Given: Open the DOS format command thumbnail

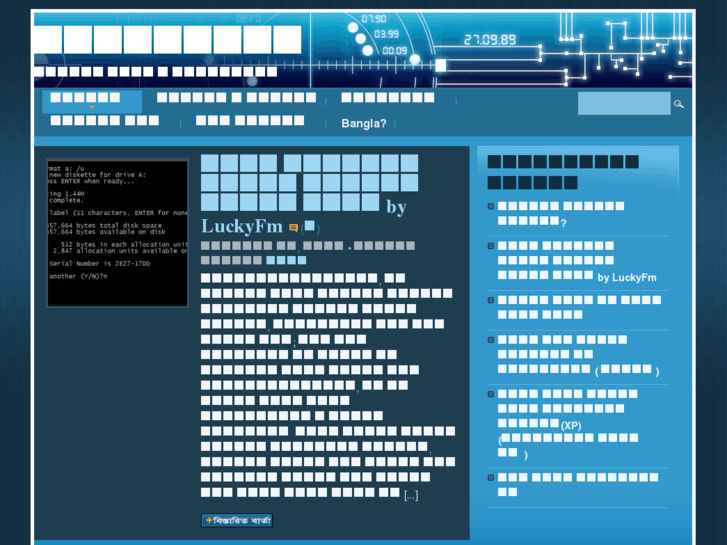Looking at the screenshot, I should (118, 233).
